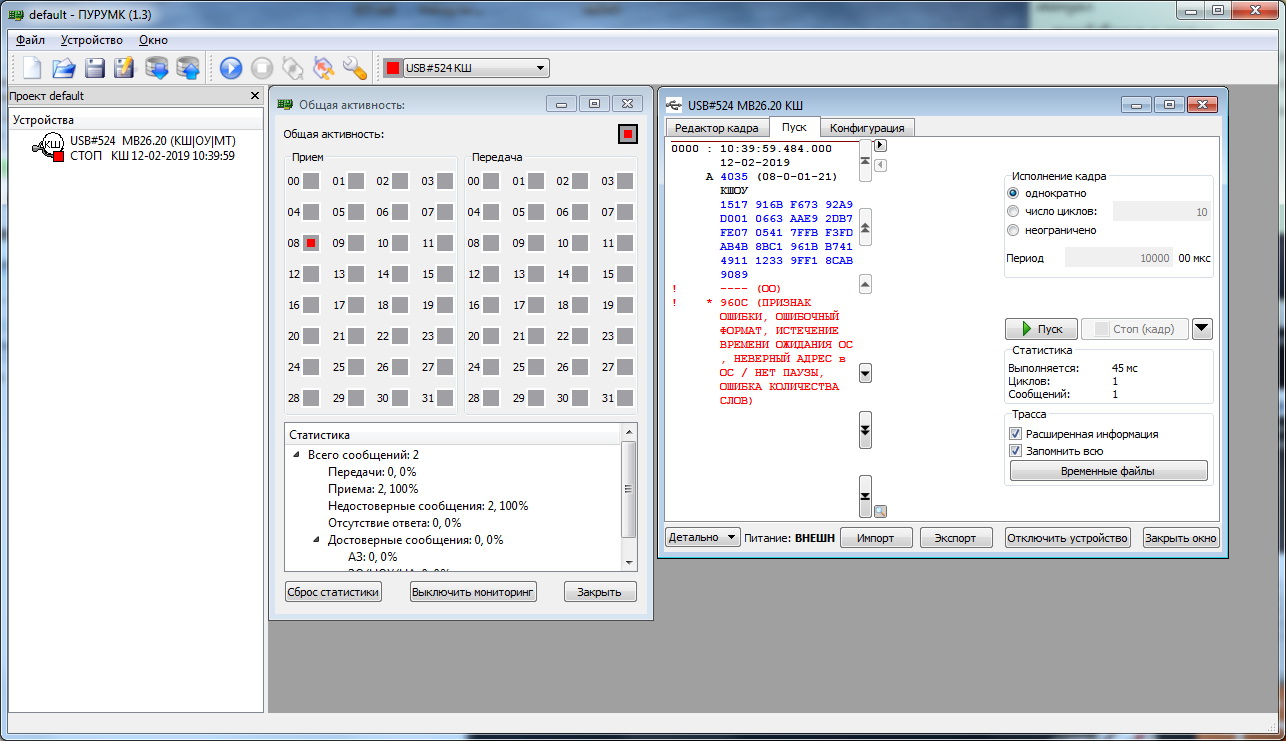
Task: Click the new project blank page icon
Action: [32, 68]
